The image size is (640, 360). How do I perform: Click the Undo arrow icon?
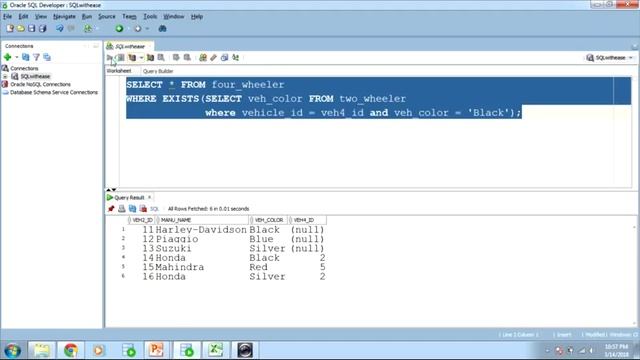60,29
